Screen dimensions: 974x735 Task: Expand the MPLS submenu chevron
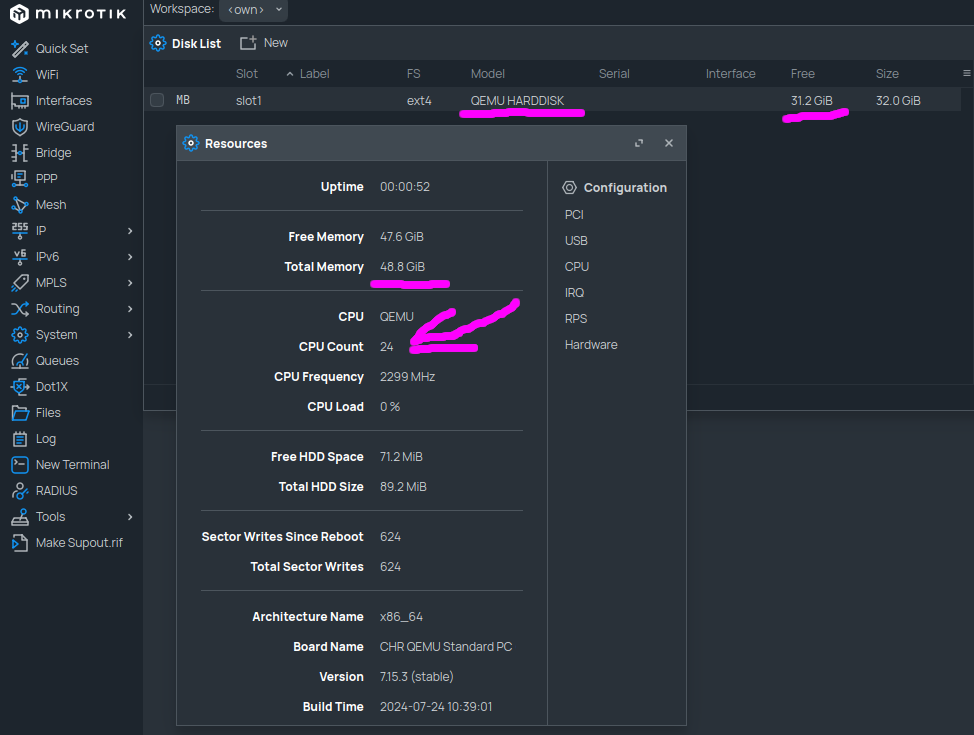130,283
